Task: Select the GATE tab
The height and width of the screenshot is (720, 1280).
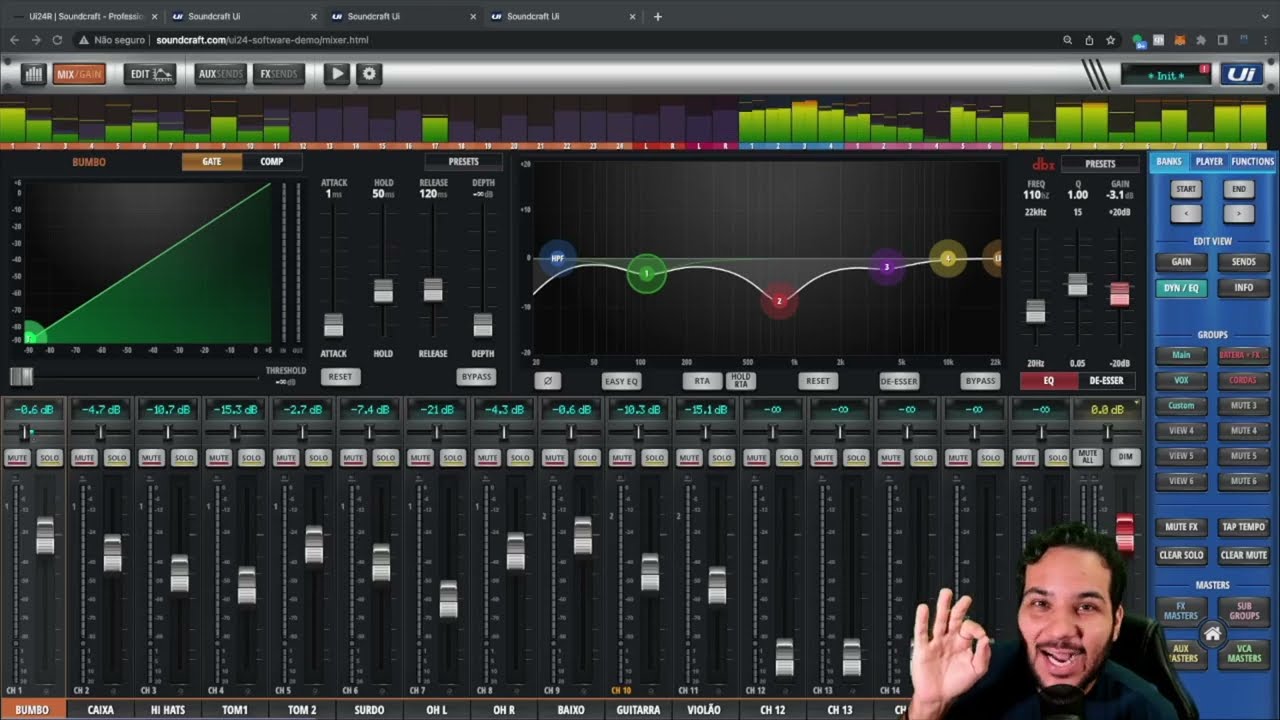Action: point(212,161)
